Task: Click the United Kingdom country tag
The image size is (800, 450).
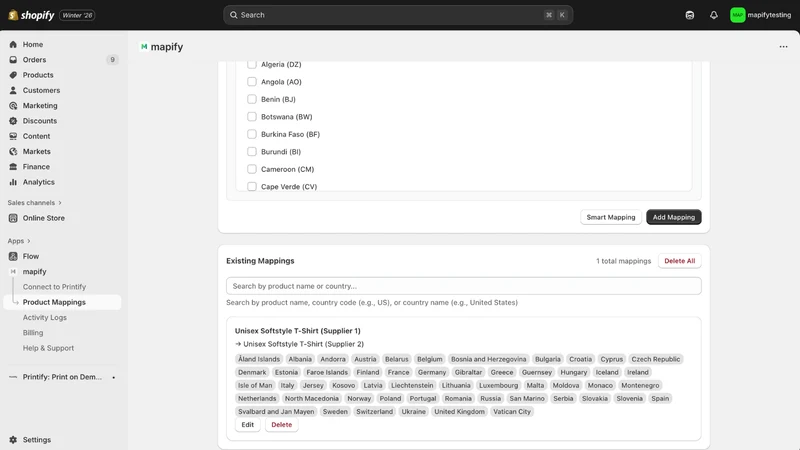Action: (x=459, y=412)
